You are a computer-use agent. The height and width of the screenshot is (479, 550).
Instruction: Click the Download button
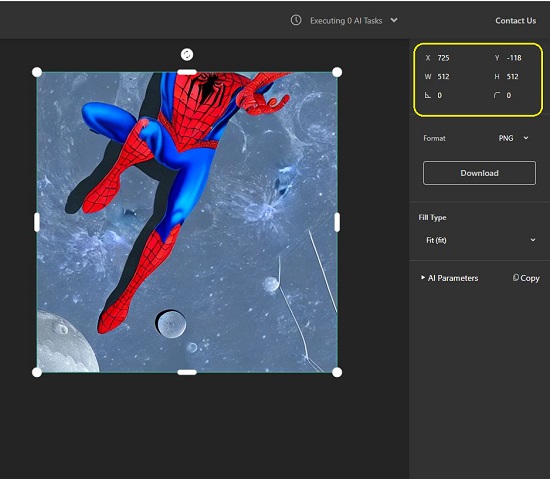click(479, 173)
